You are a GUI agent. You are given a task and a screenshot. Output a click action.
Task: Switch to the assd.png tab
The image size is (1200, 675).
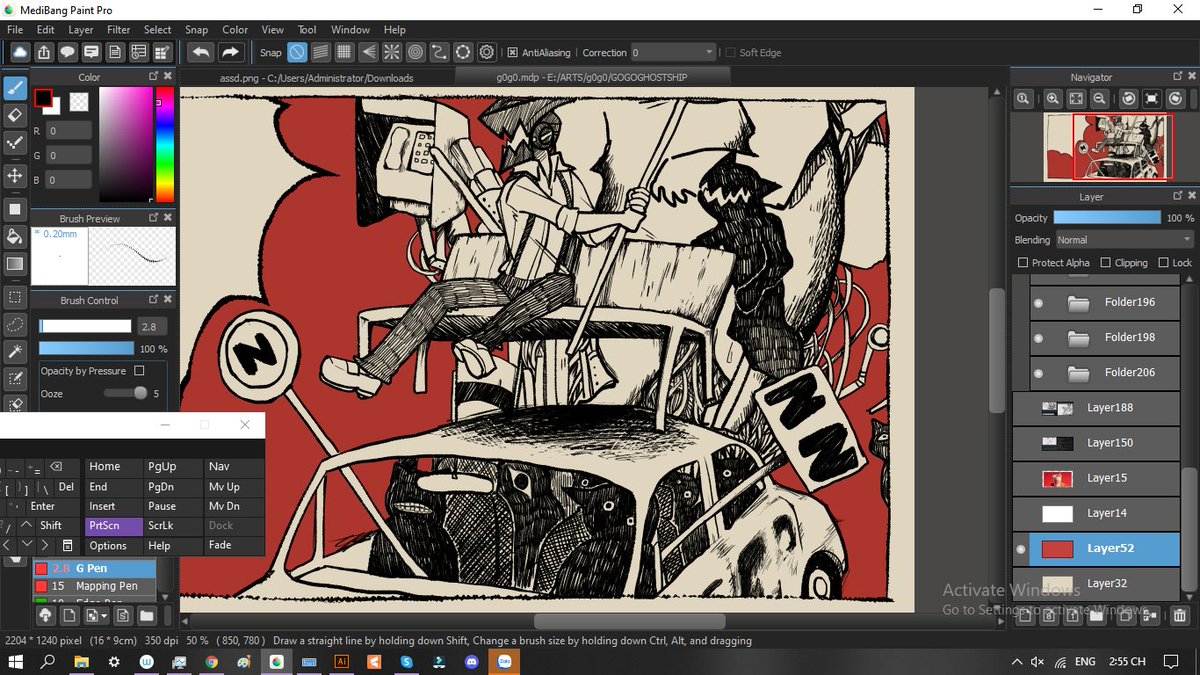[x=316, y=77]
